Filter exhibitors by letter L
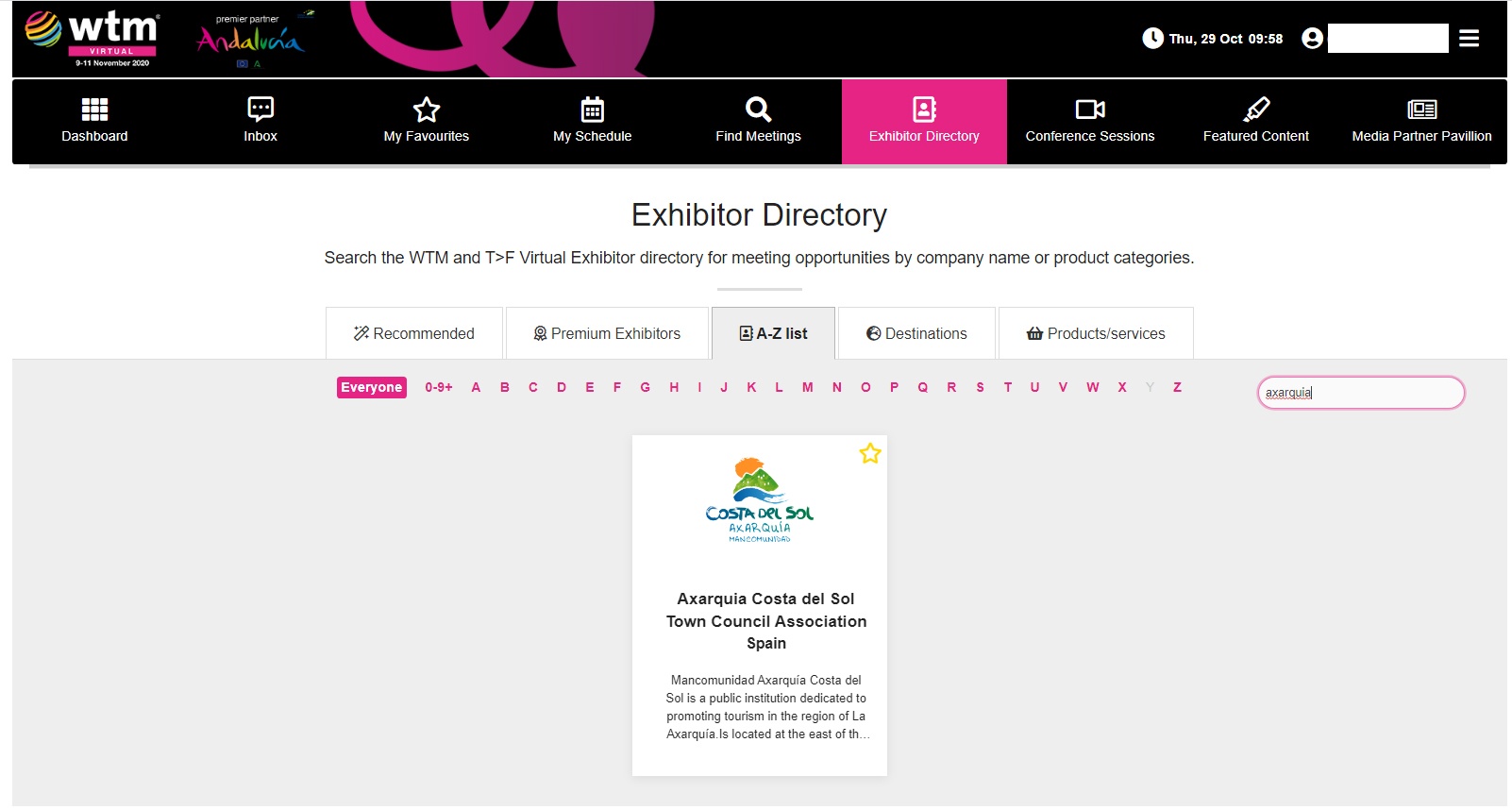This screenshot has height=810, width=1512. point(779,387)
